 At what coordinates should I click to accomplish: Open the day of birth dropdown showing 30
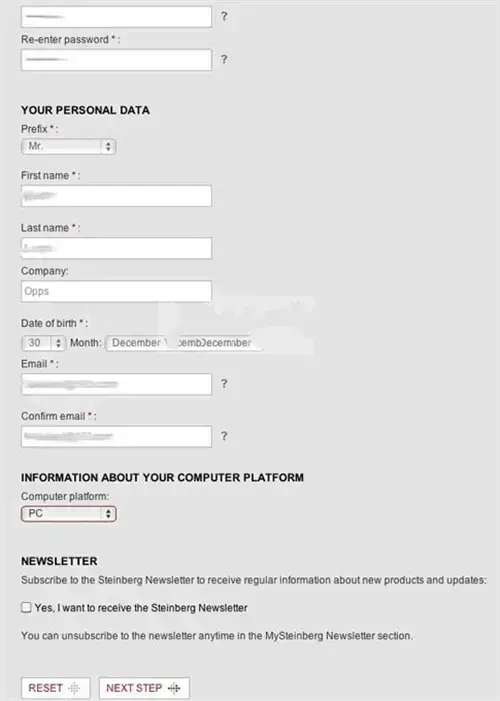[x=43, y=343]
